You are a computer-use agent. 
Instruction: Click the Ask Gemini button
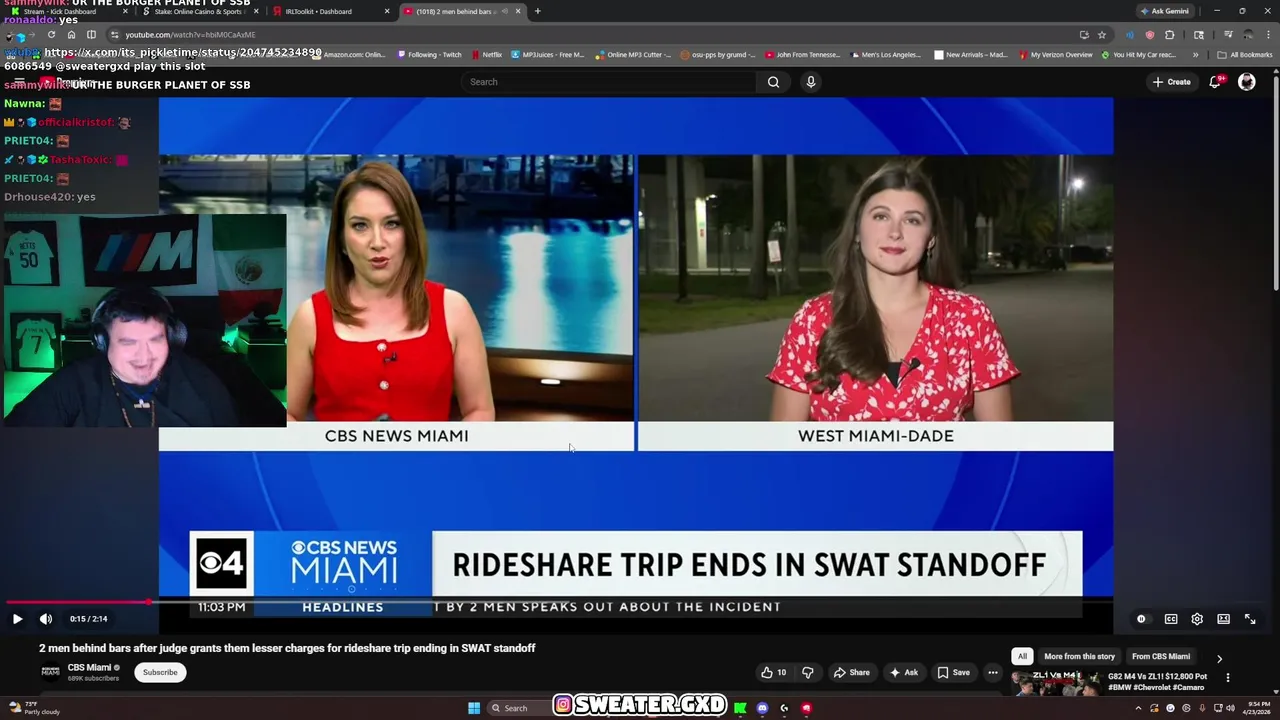(1164, 11)
